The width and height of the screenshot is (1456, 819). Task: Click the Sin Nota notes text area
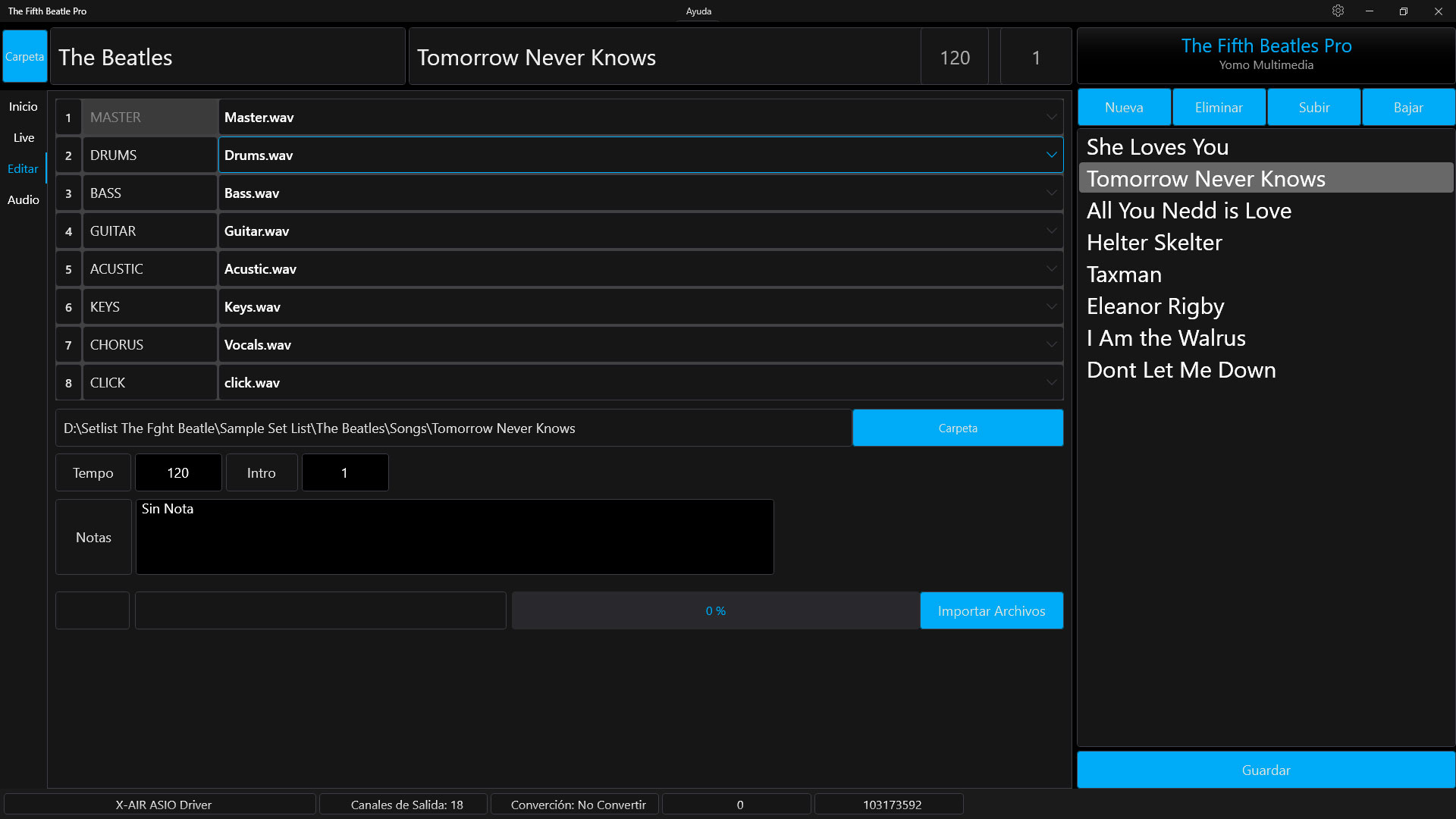click(454, 537)
